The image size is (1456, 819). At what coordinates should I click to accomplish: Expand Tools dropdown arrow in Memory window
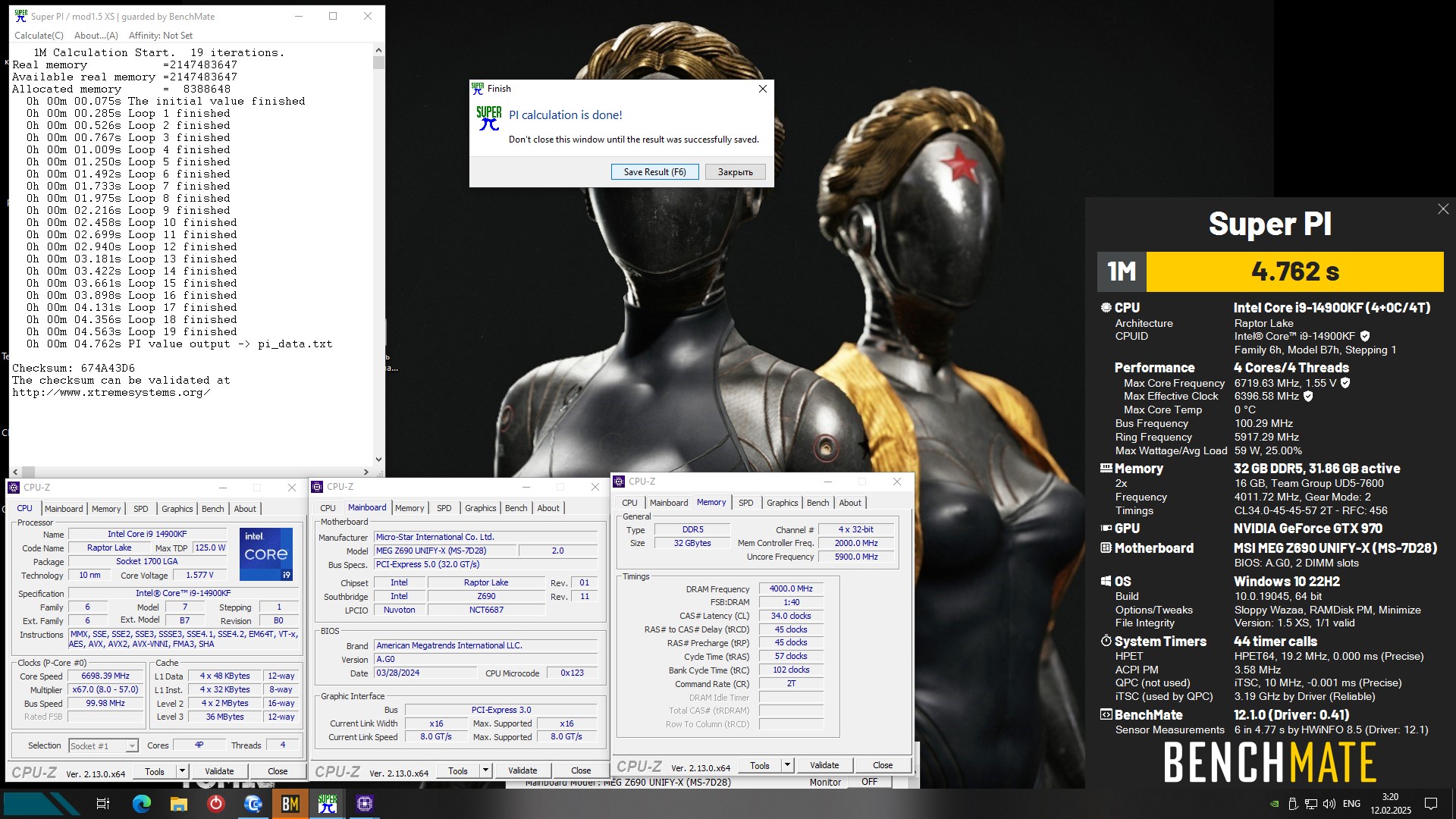pos(787,765)
